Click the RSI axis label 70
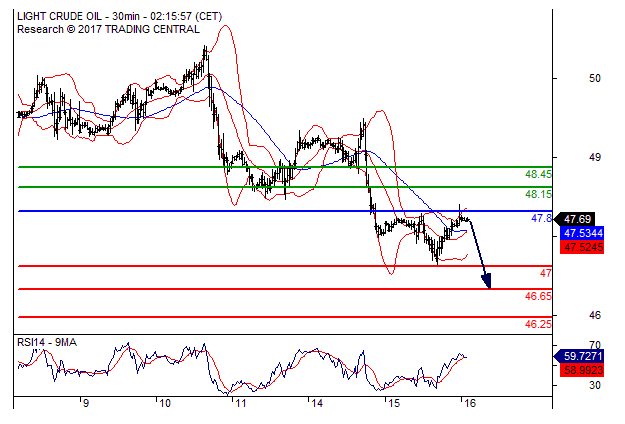This screenshot has width=625, height=424. pos(594,345)
